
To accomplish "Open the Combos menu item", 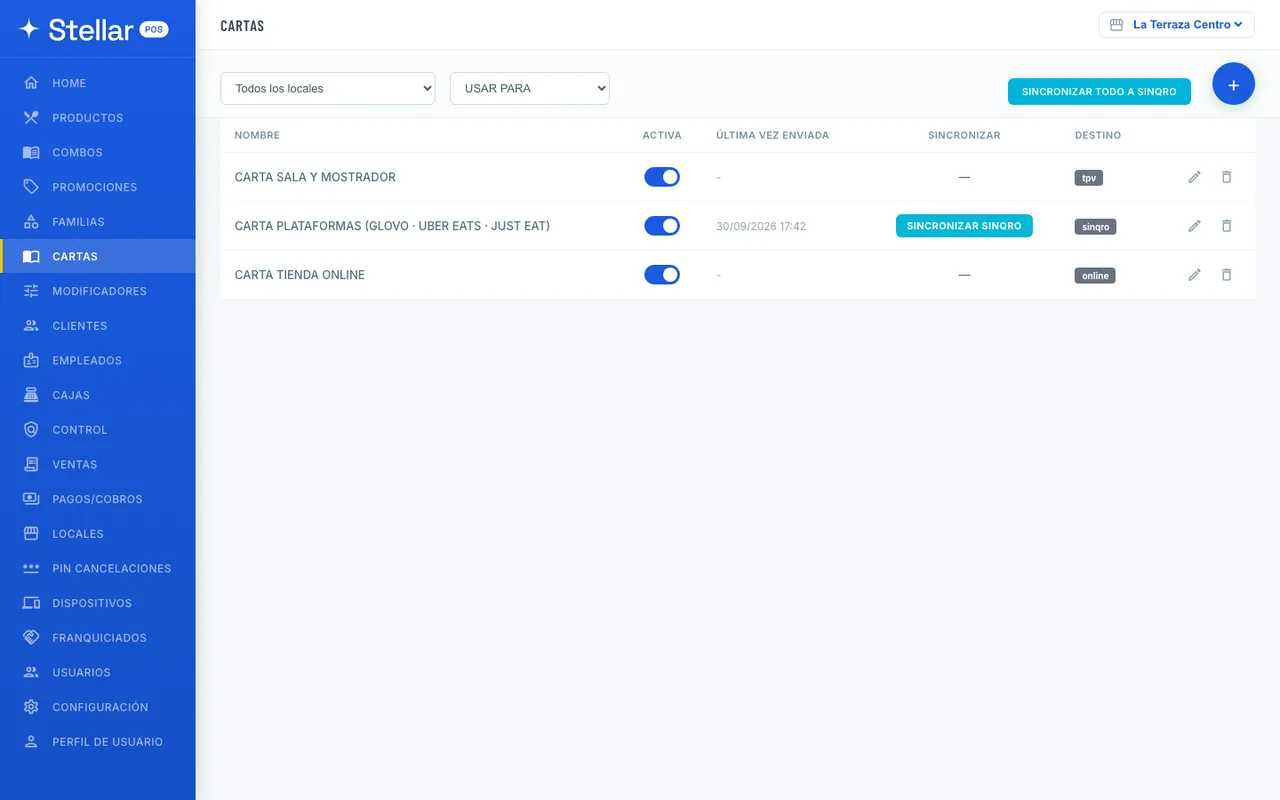I will 98,152.
